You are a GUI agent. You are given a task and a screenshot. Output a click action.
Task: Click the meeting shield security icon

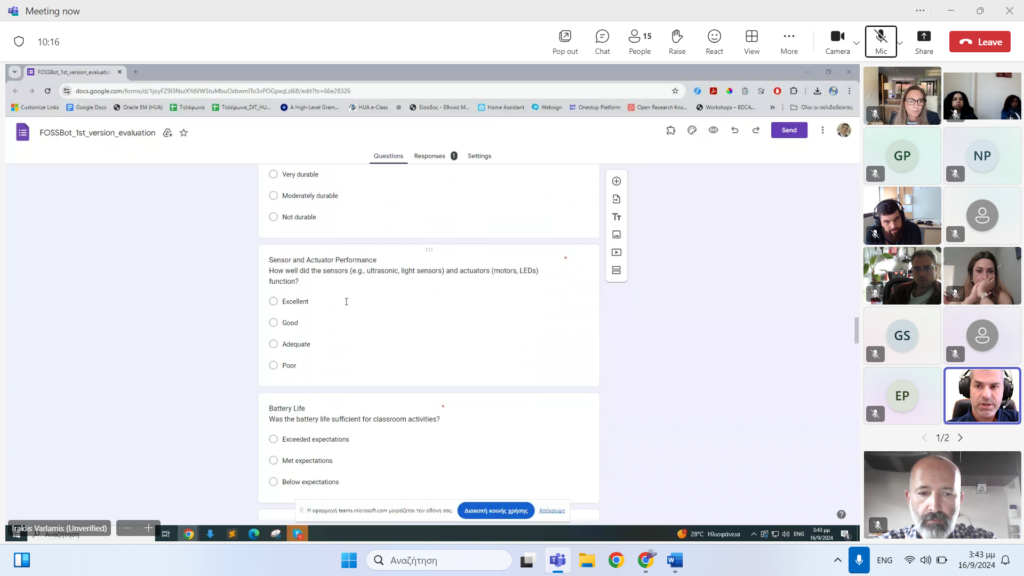(19, 42)
